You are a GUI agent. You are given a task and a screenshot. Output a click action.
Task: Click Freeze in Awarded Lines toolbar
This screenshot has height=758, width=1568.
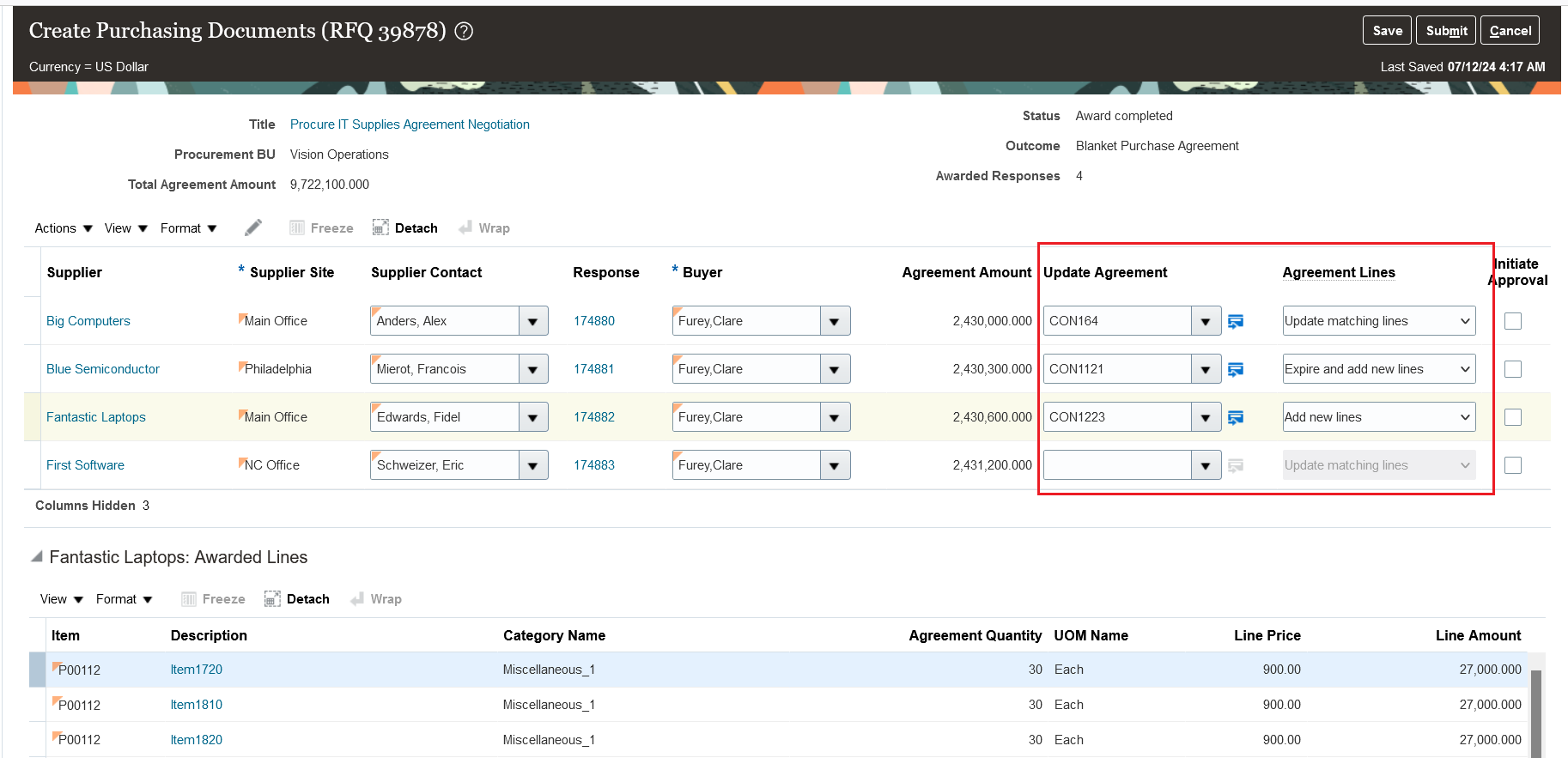(213, 598)
